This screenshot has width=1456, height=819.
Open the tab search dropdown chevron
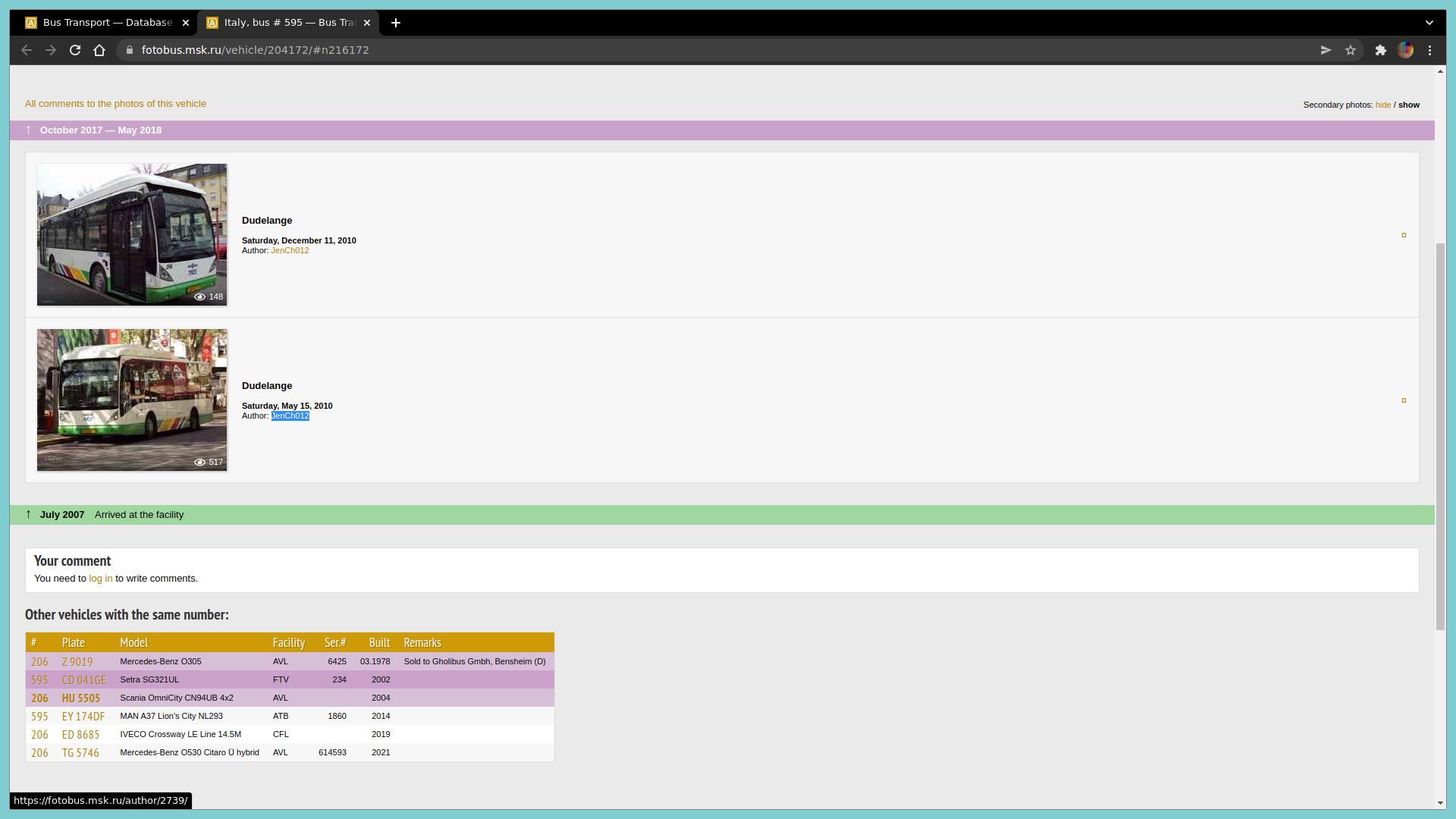tap(1429, 23)
